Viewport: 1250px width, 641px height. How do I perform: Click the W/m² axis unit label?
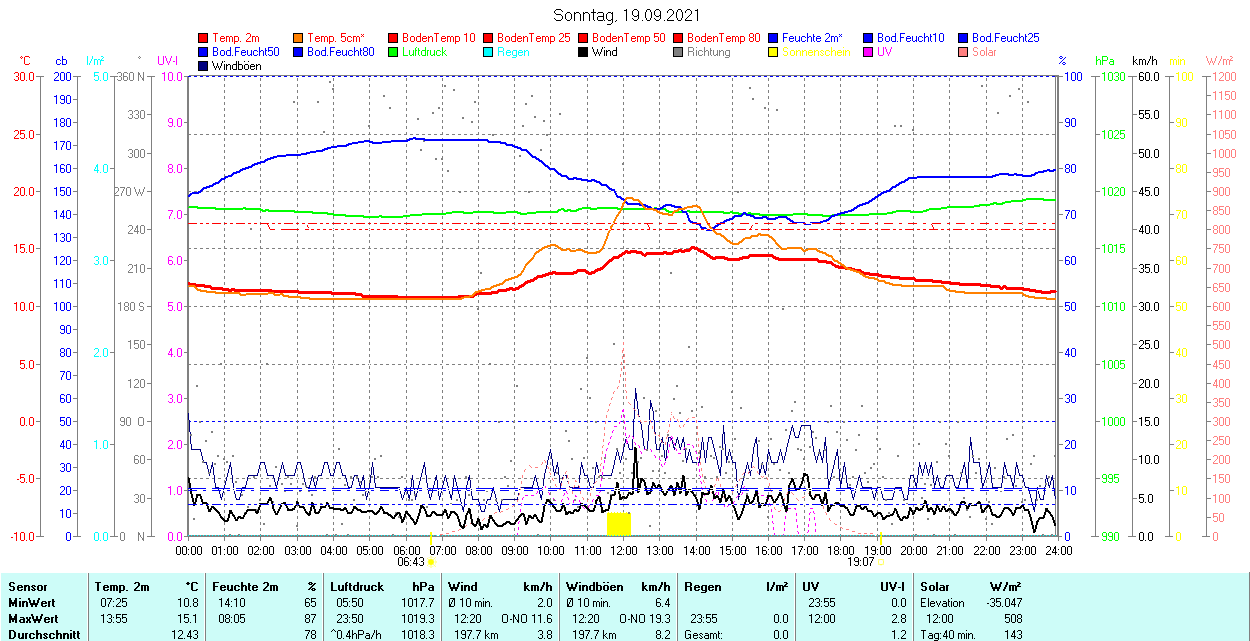(x=1219, y=61)
